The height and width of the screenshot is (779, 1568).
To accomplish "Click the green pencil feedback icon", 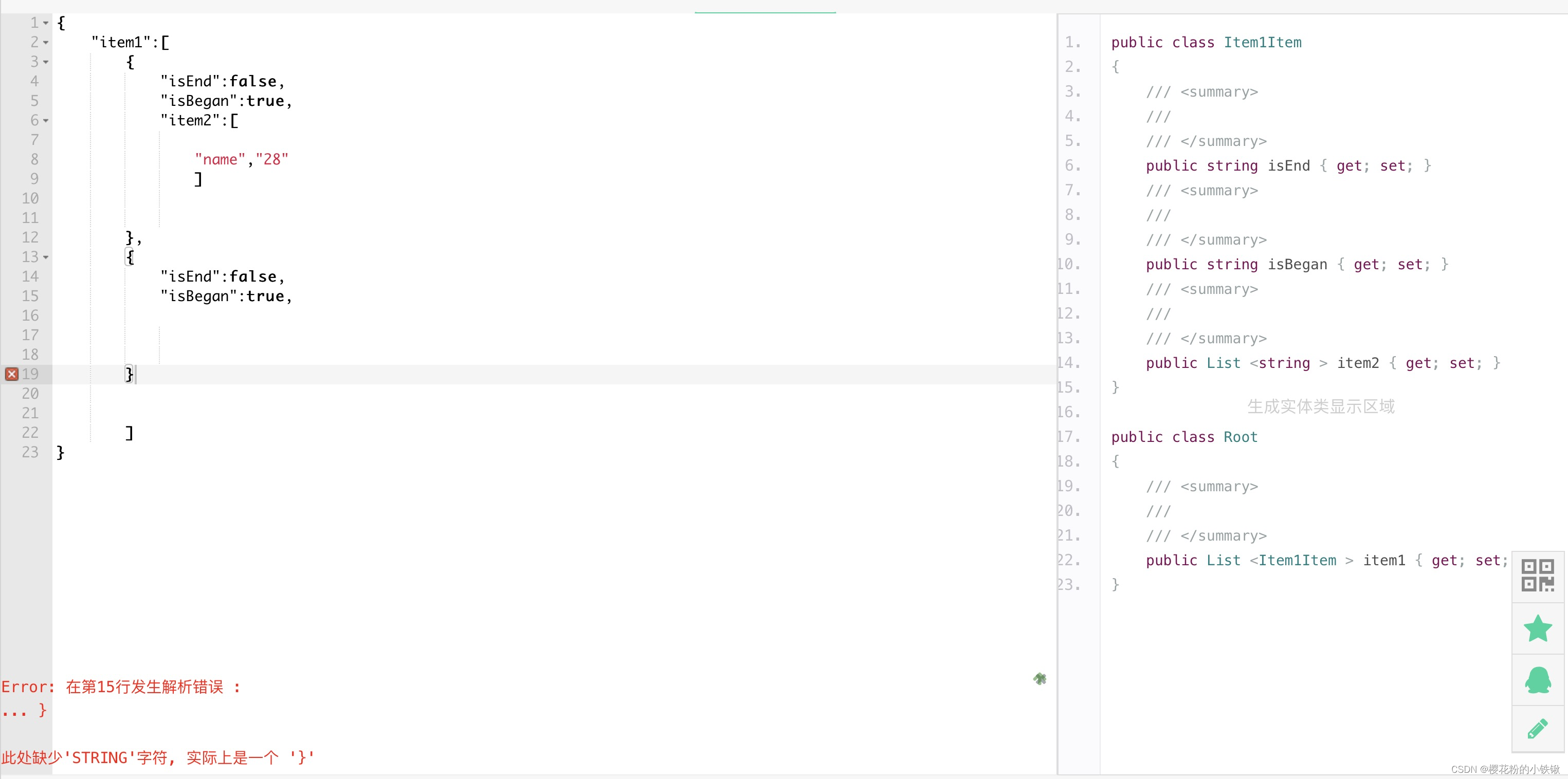I will click(1538, 728).
